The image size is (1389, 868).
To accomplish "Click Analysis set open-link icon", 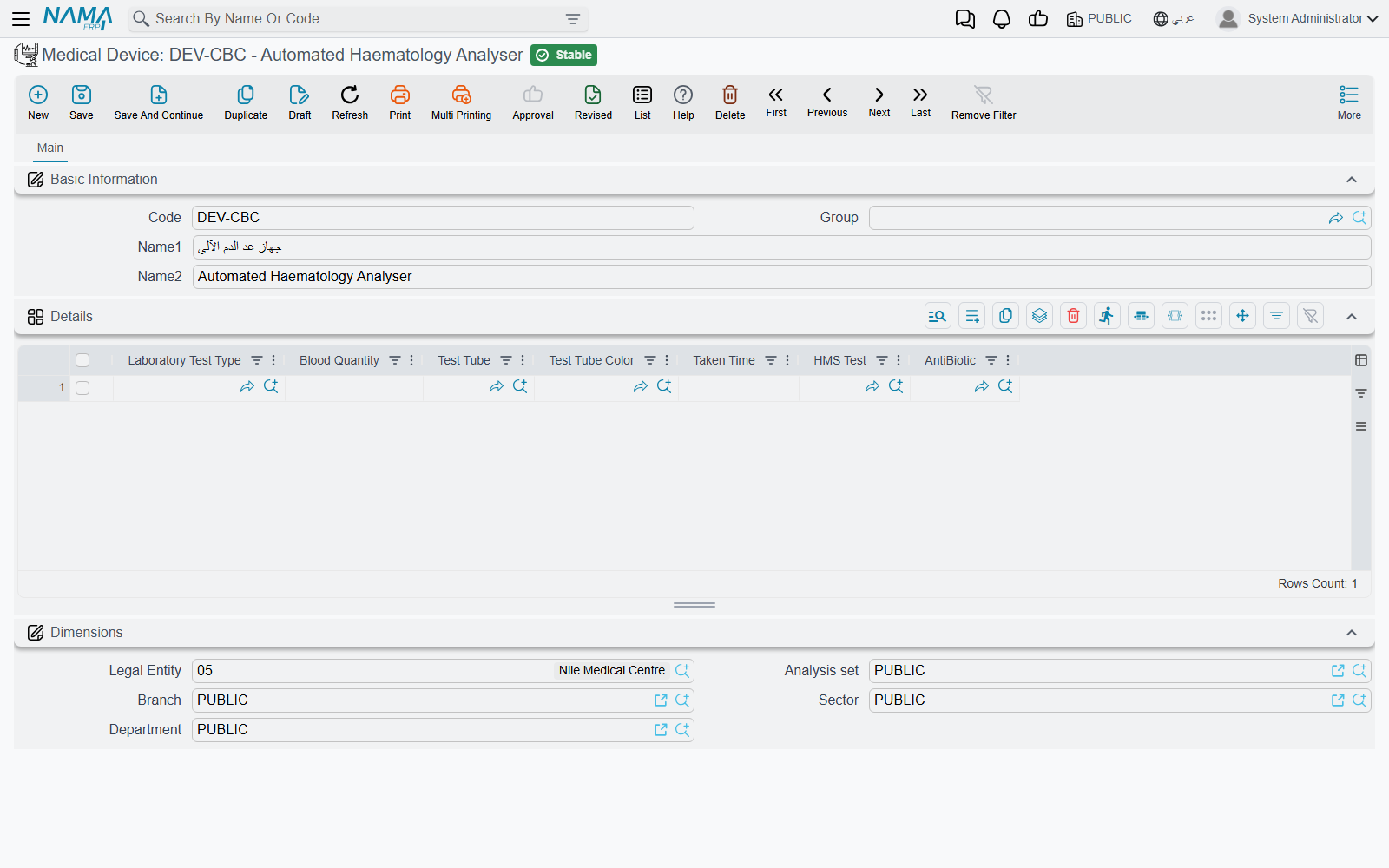I will tap(1338, 671).
